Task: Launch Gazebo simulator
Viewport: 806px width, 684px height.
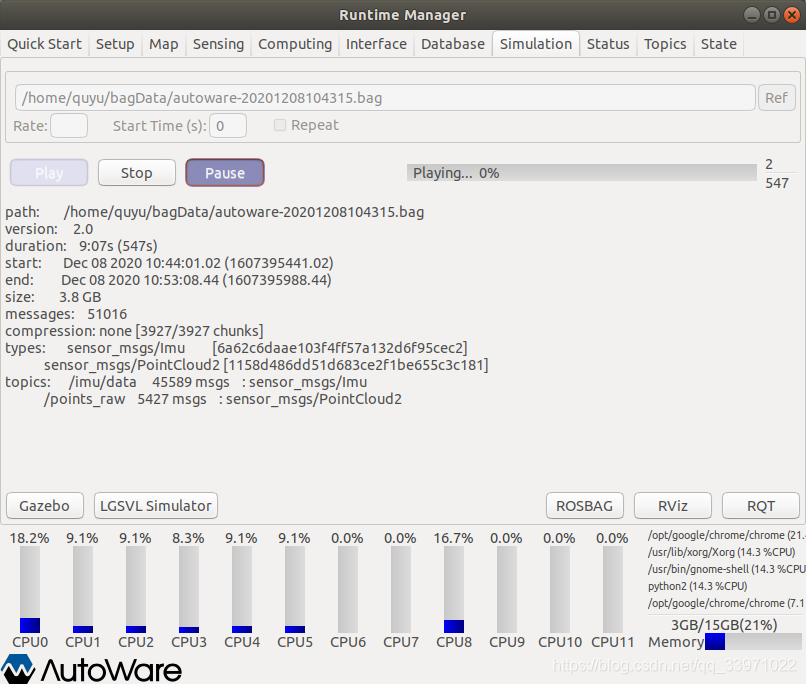Action: pos(44,506)
